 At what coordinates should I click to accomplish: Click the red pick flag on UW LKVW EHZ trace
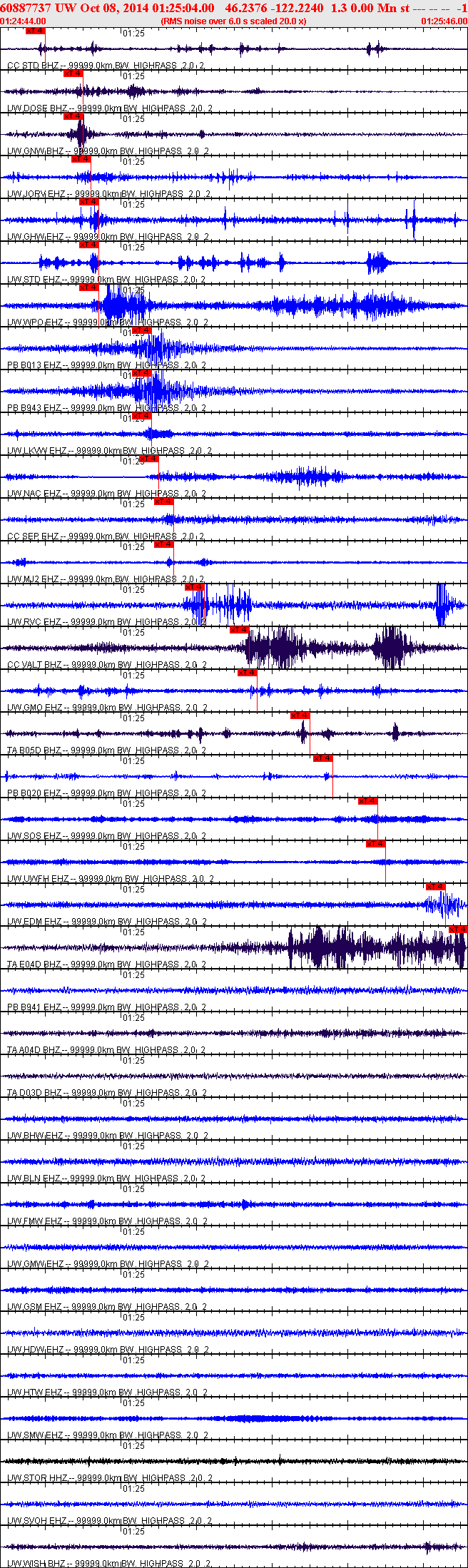143,416
